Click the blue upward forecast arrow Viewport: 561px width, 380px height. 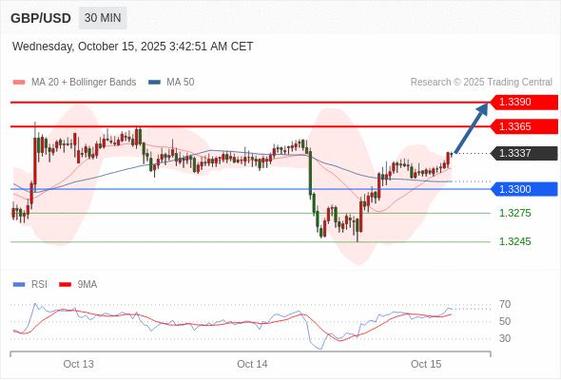(x=472, y=128)
